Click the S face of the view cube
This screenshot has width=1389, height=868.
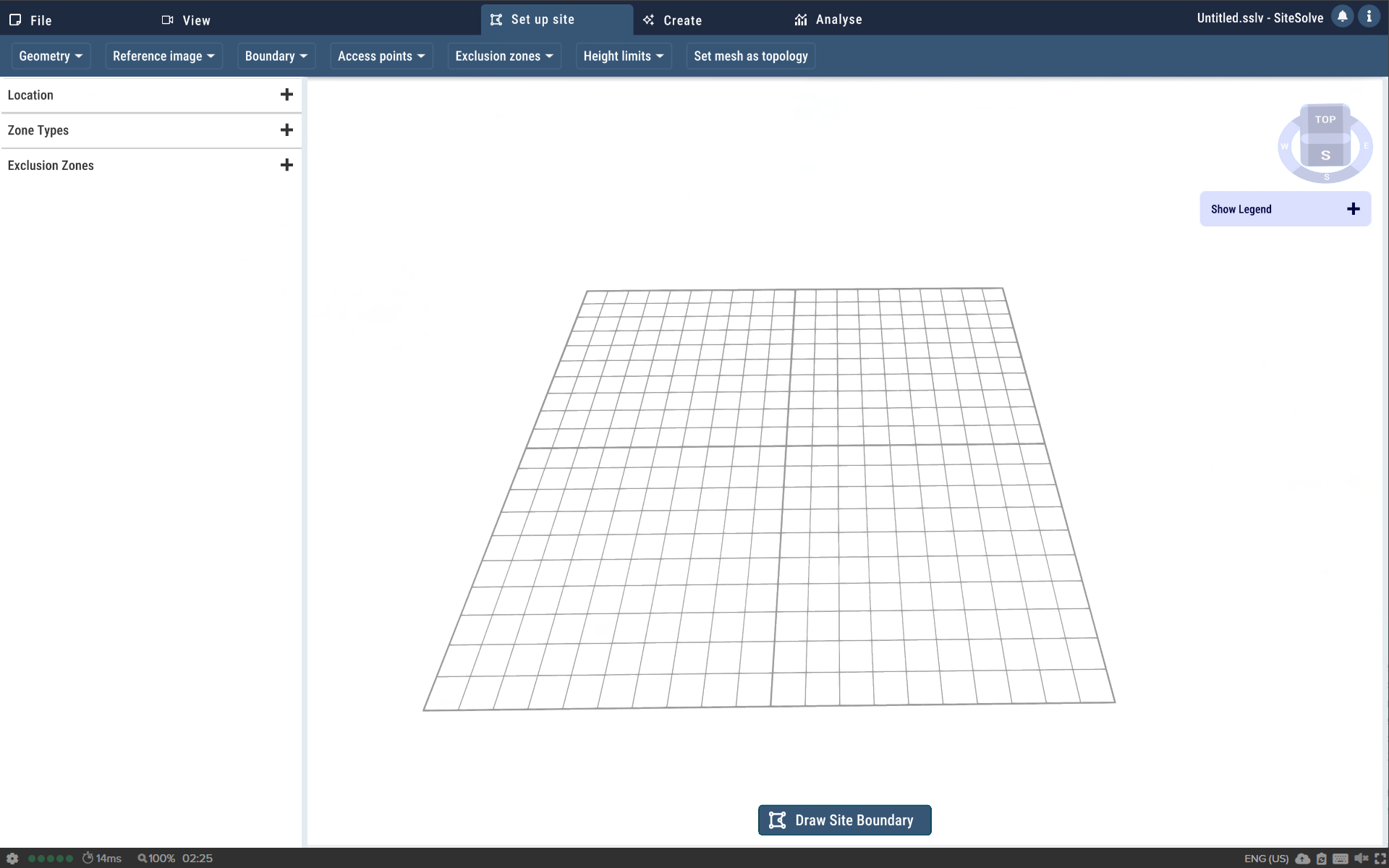click(1325, 155)
